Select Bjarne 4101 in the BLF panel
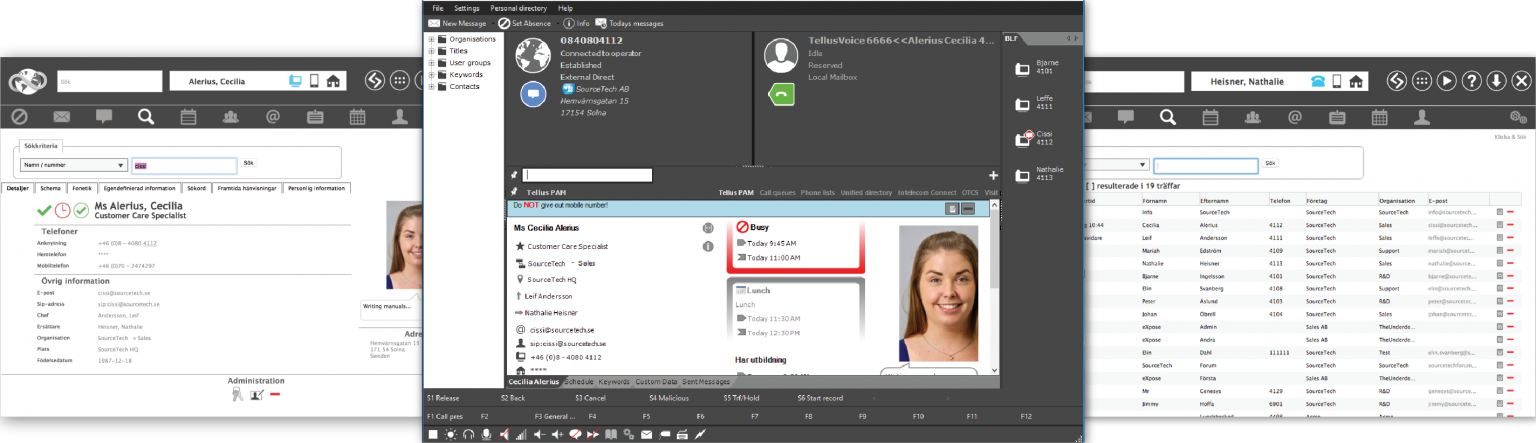 [1038, 67]
